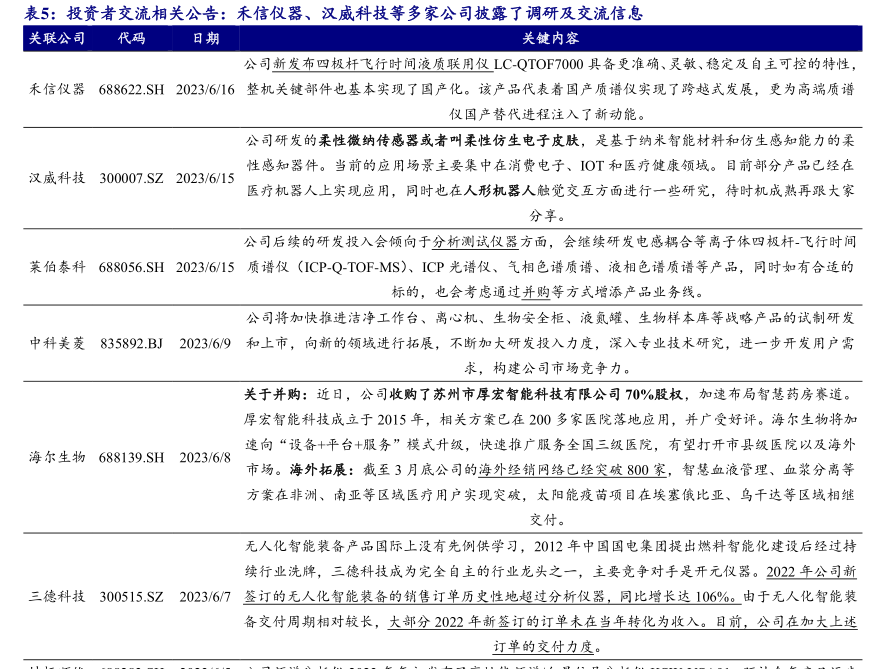Select stock code 835892.BJ
This screenshot has height=669, width=874.
[x=131, y=343]
